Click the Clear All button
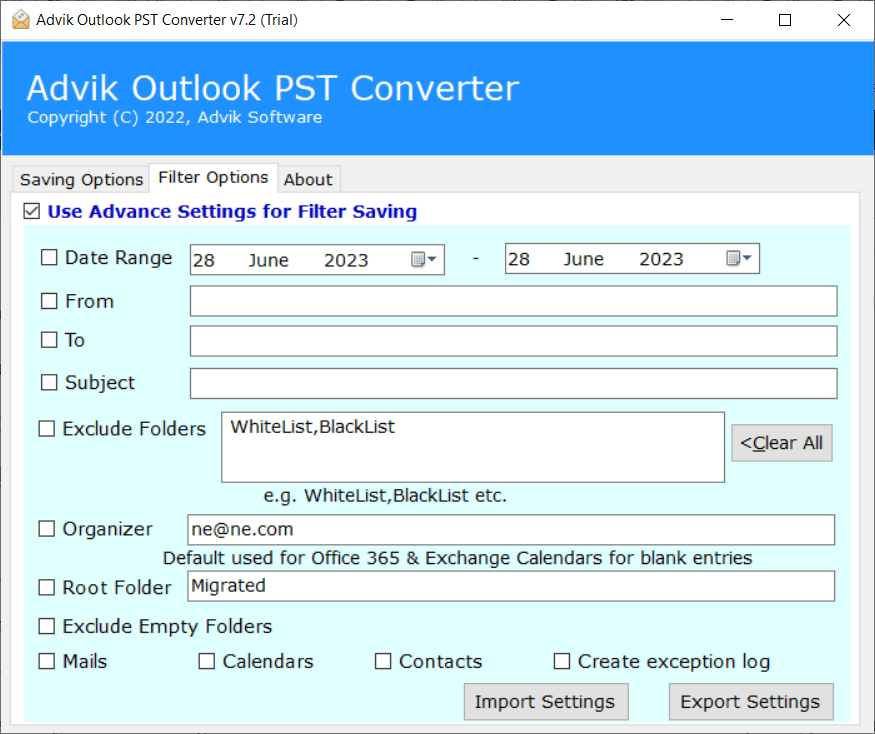 [x=782, y=443]
